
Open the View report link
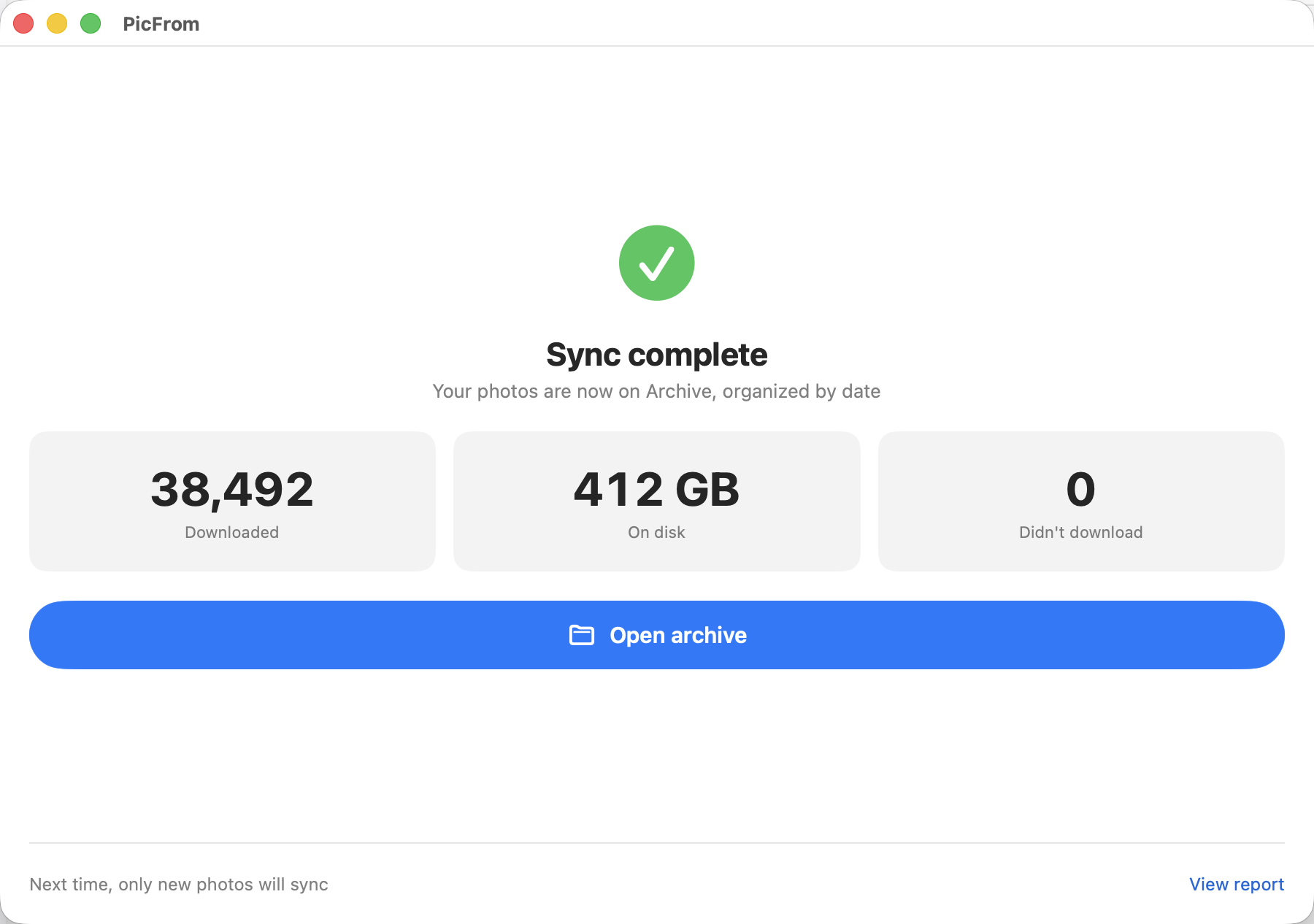[x=1237, y=884]
